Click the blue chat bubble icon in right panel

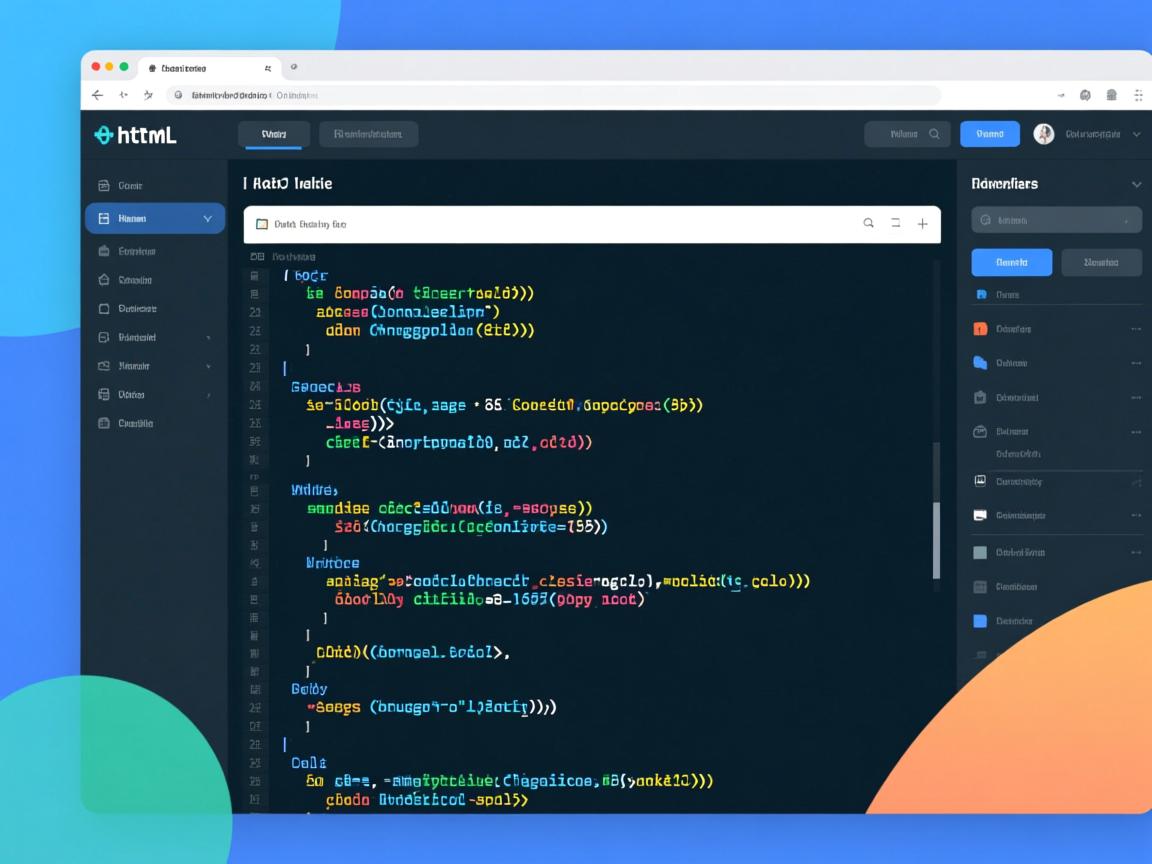pos(980,363)
